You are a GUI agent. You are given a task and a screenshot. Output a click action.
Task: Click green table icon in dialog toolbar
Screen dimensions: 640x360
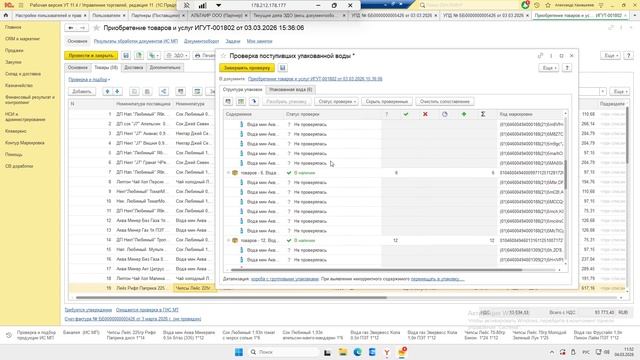241,101
